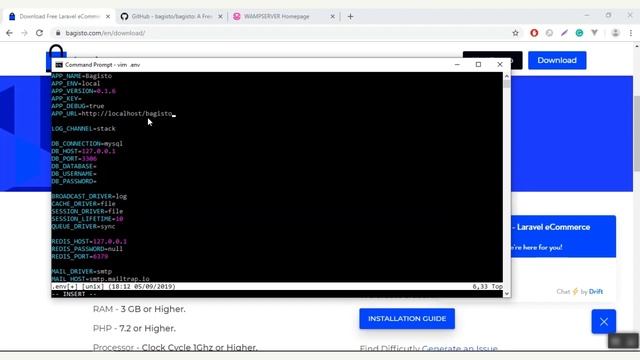Click the Command Prompt title bar icon

click(59, 65)
